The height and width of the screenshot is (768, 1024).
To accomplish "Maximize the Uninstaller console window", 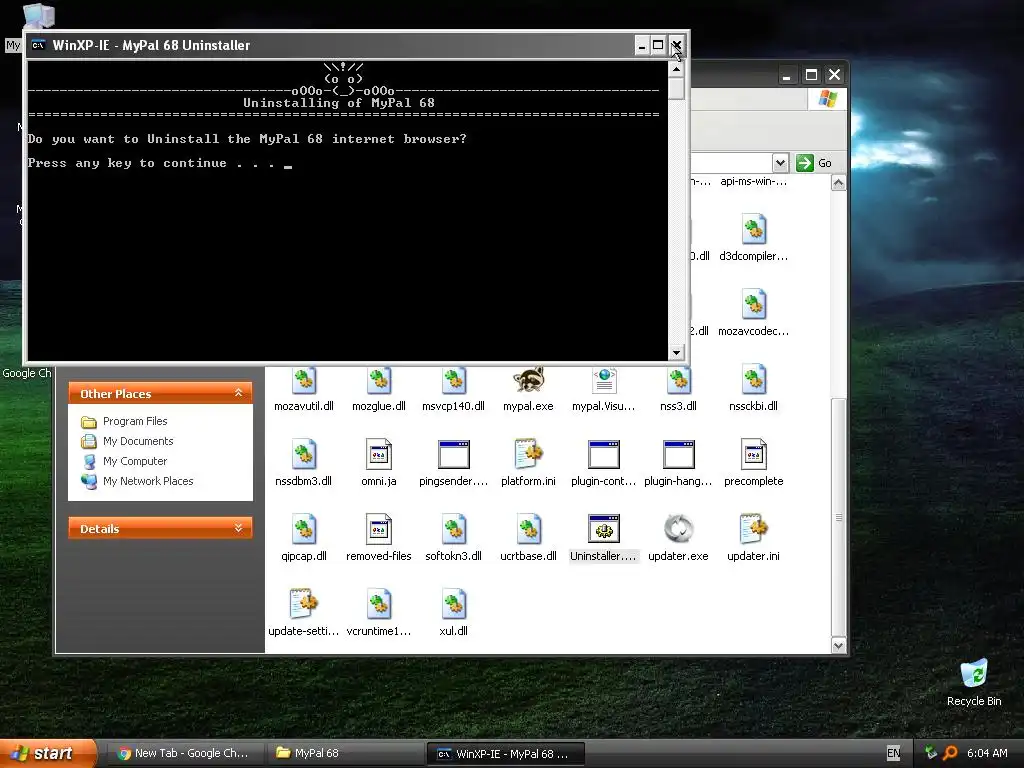I will coord(658,45).
